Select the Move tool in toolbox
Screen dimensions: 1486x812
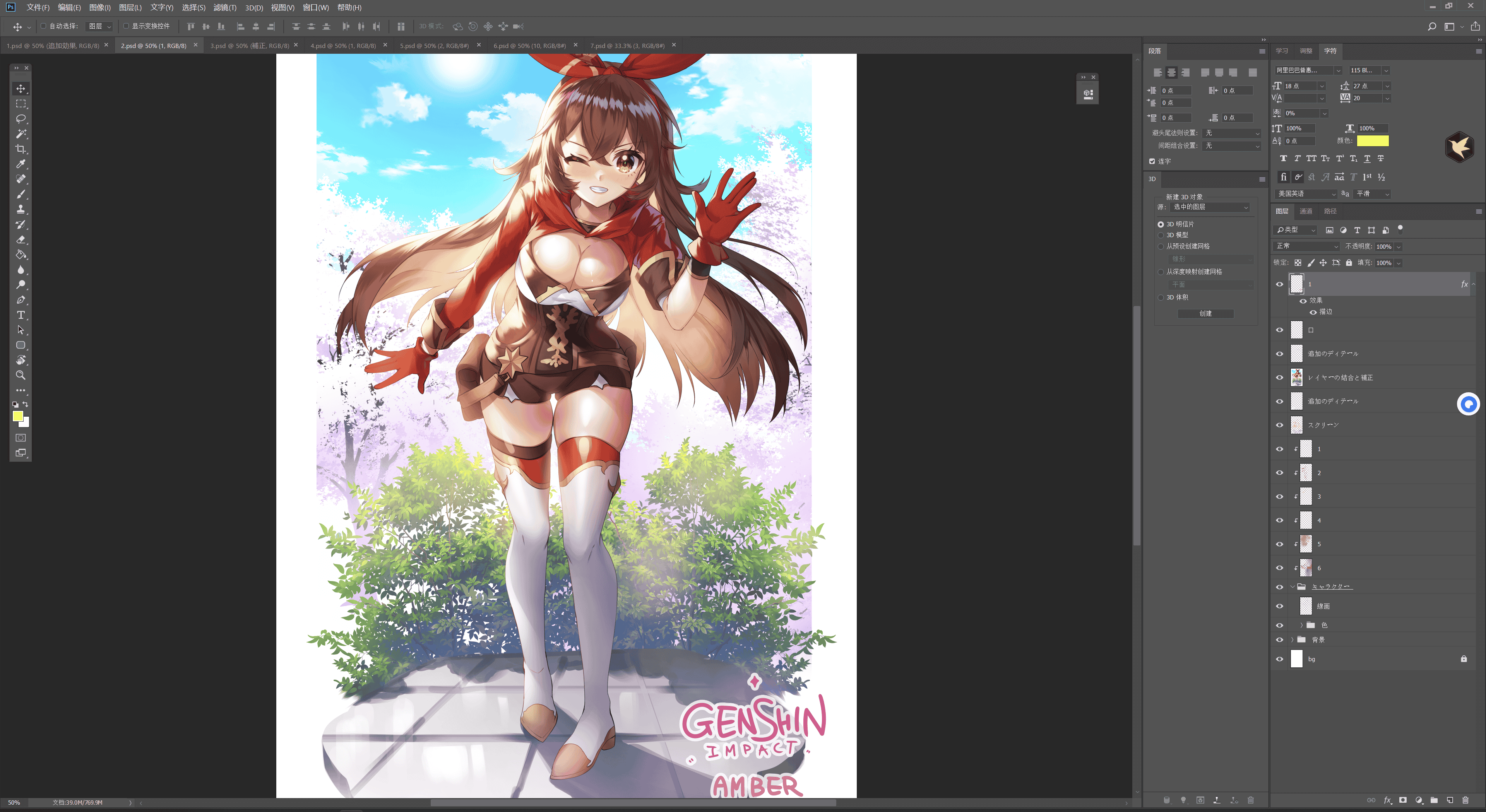tap(21, 88)
